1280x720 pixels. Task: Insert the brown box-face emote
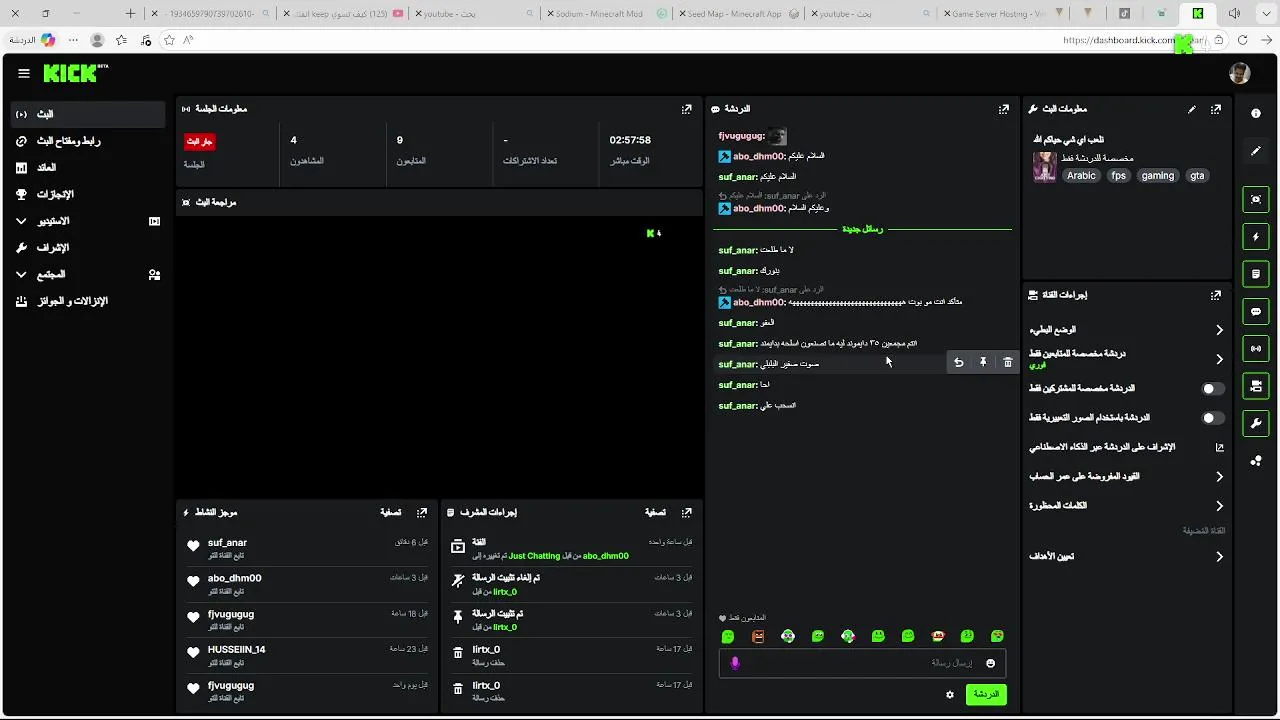pyautogui.click(x=758, y=636)
